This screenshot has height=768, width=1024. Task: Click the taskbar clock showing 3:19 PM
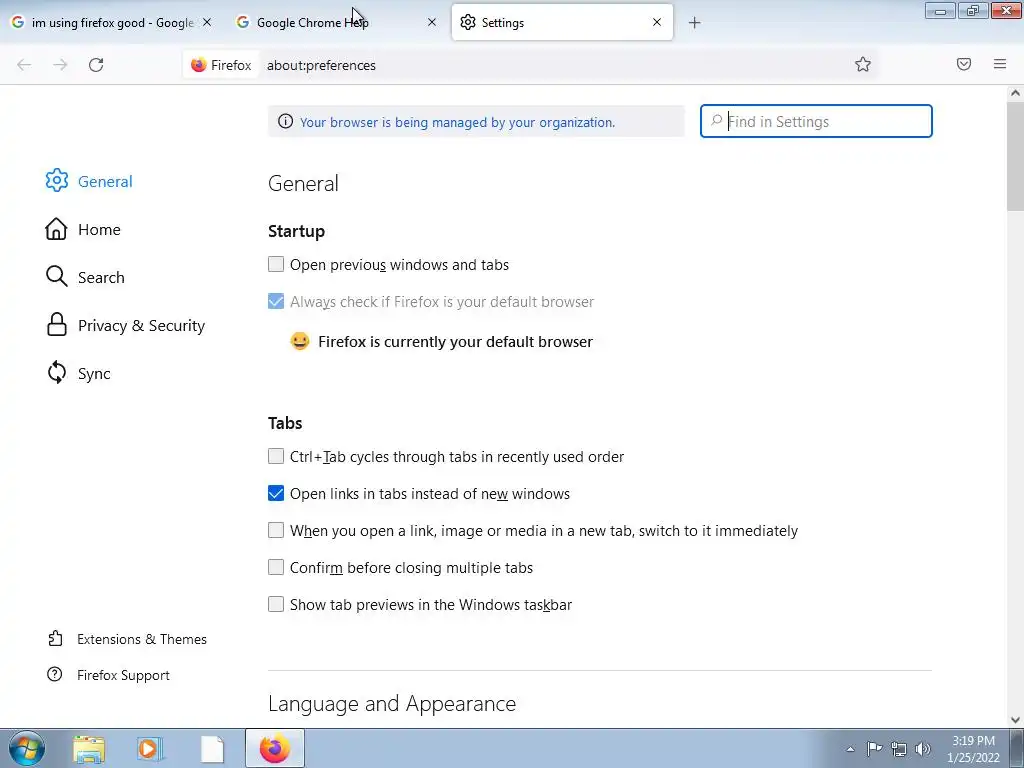pyautogui.click(x=973, y=749)
